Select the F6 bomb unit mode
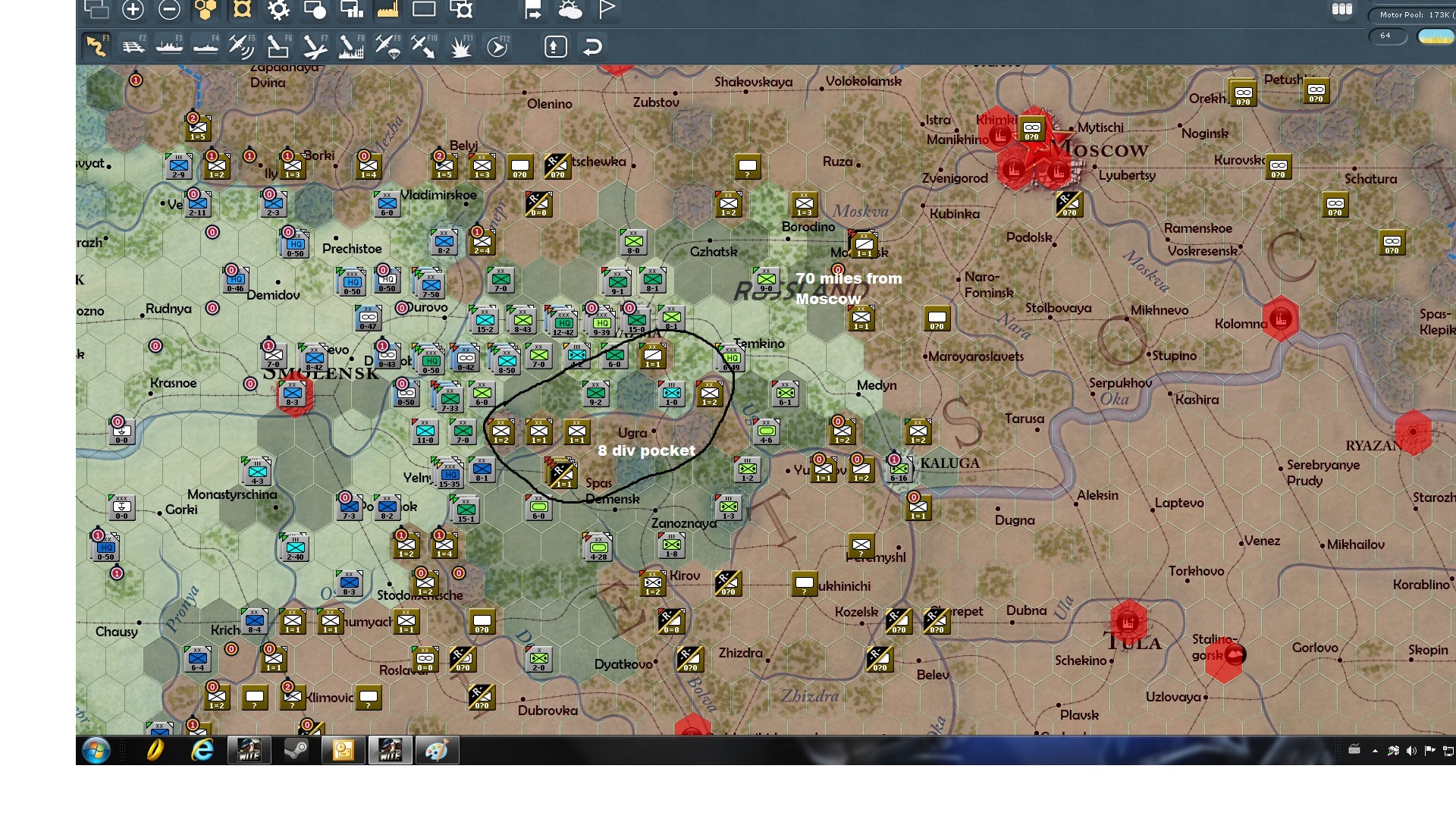The image size is (1456, 819). pos(278,47)
